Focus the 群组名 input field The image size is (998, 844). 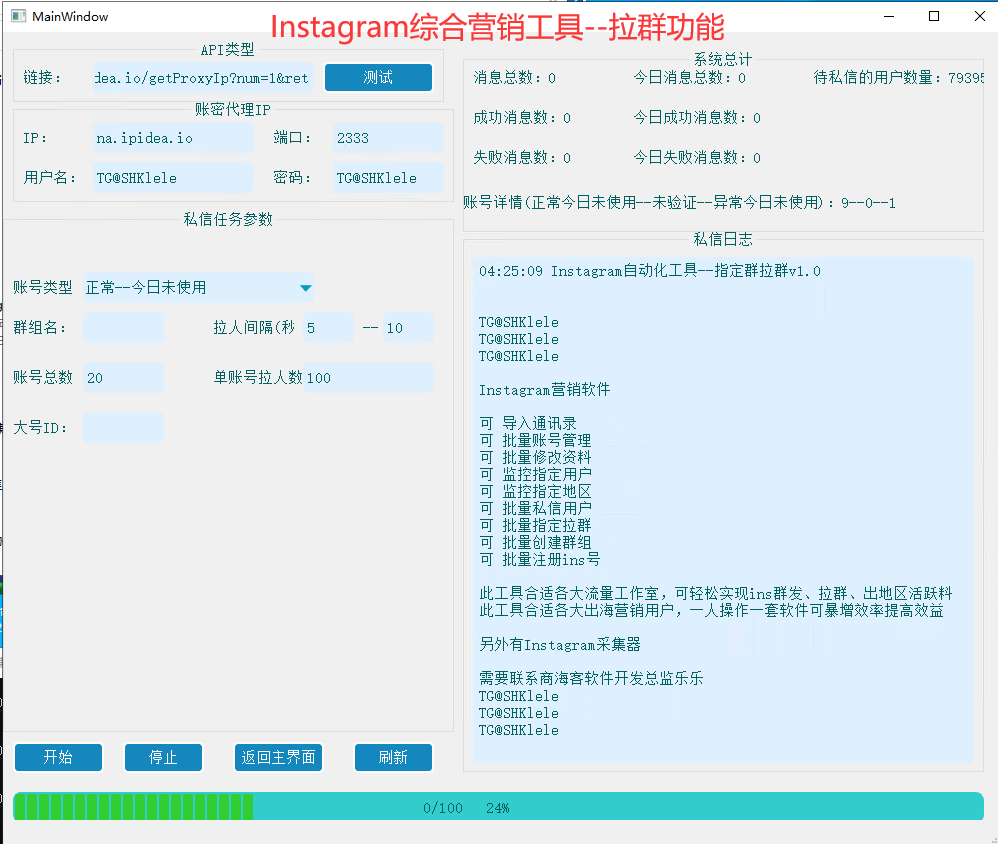coord(123,328)
